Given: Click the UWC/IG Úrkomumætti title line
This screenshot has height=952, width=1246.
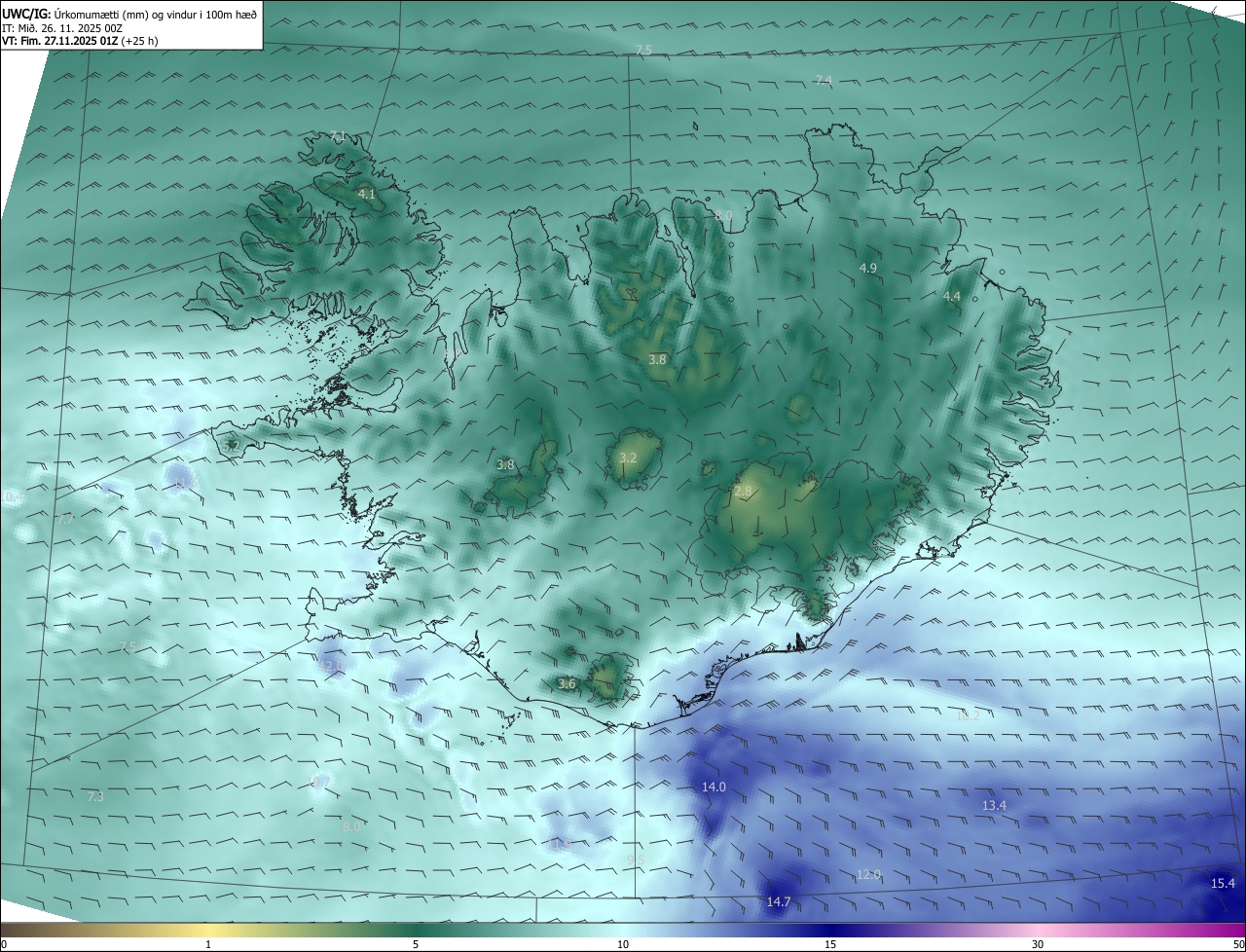Looking at the screenshot, I should [x=129, y=14].
